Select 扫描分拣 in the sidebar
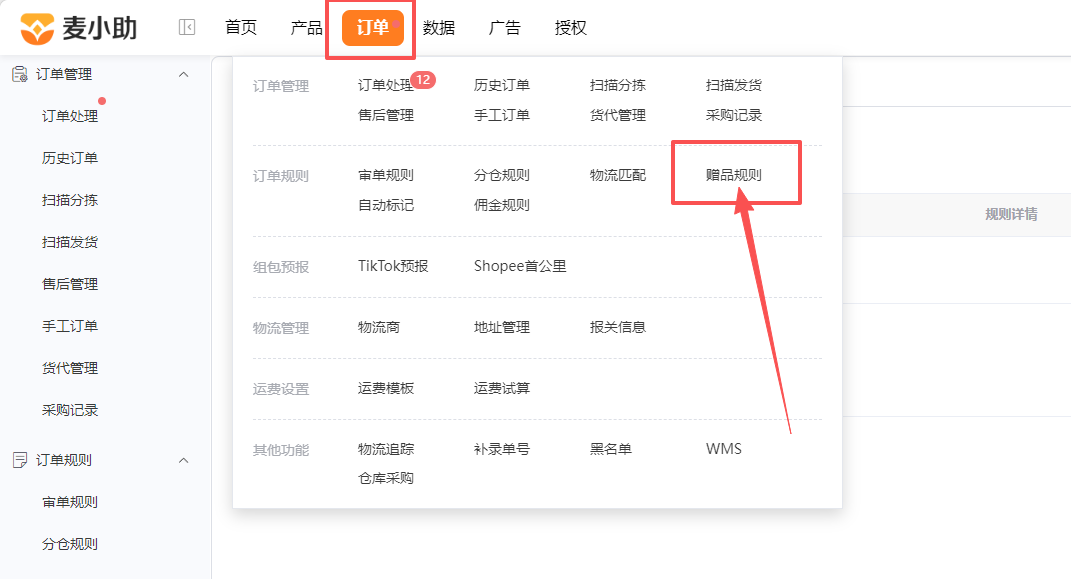This screenshot has height=579, width=1071. pyautogui.click(x=70, y=200)
